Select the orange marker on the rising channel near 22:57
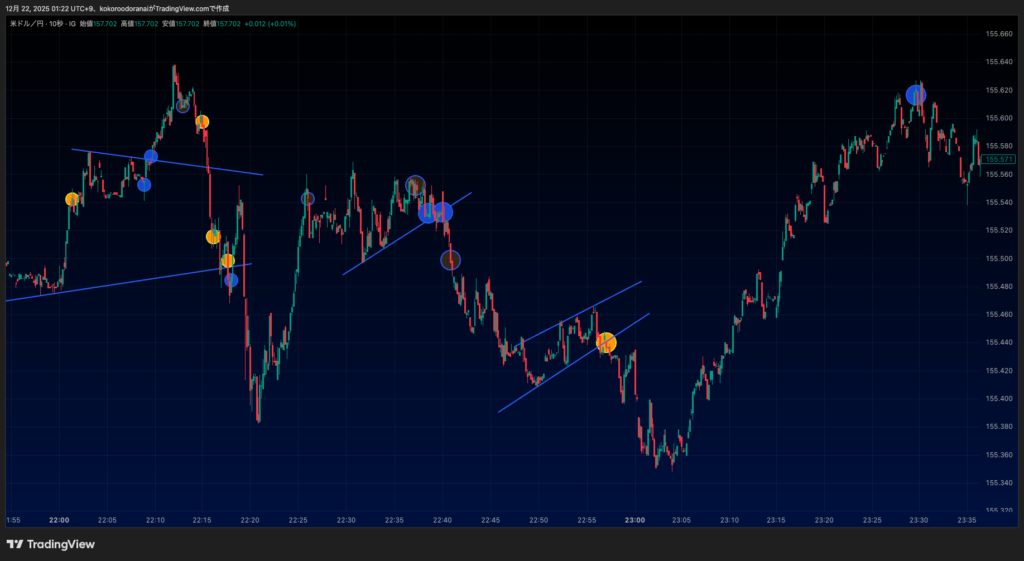This screenshot has width=1024, height=561. (x=606, y=343)
